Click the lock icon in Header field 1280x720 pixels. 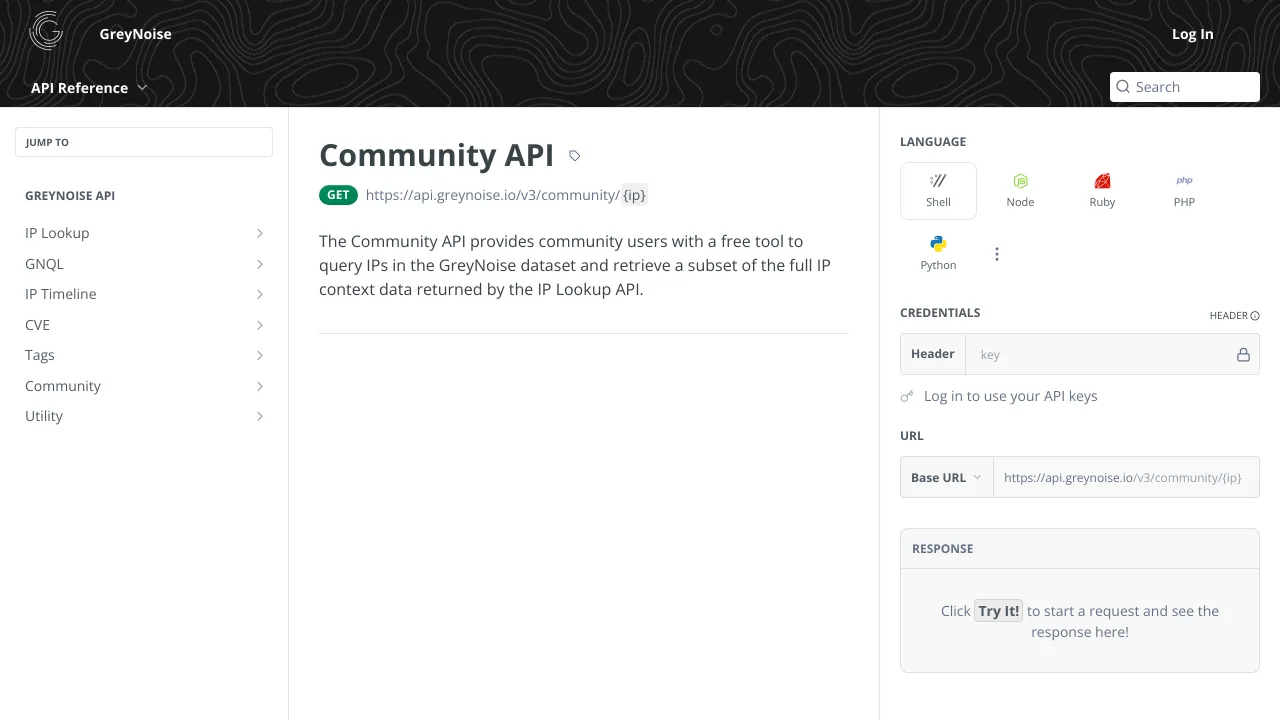click(x=1243, y=354)
